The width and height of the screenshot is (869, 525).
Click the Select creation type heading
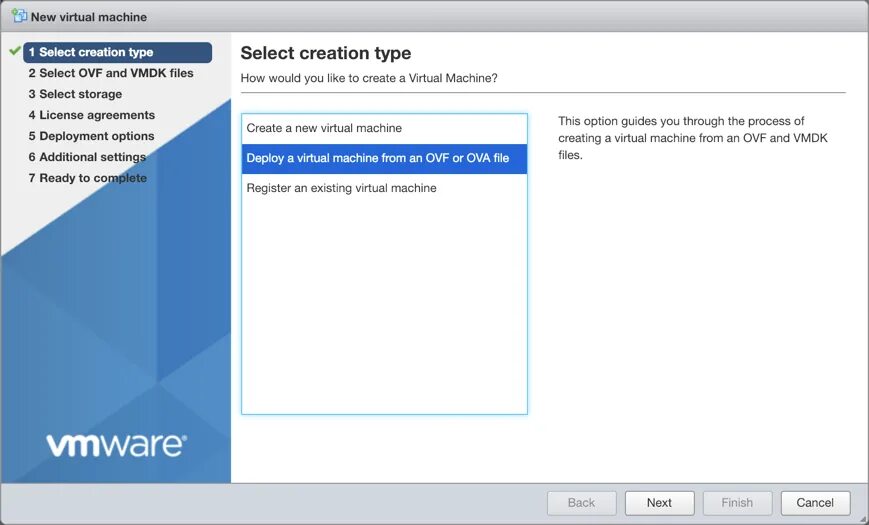click(x=326, y=53)
